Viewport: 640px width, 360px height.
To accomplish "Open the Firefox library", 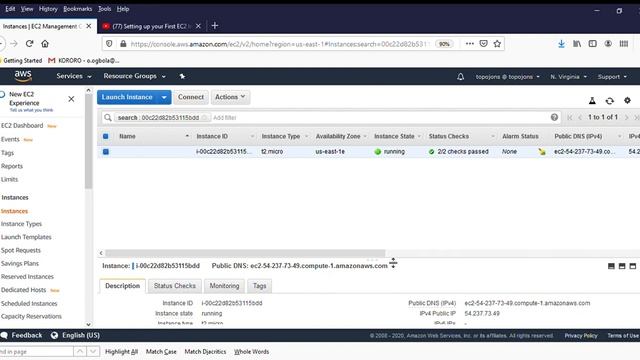I will point(577,44).
